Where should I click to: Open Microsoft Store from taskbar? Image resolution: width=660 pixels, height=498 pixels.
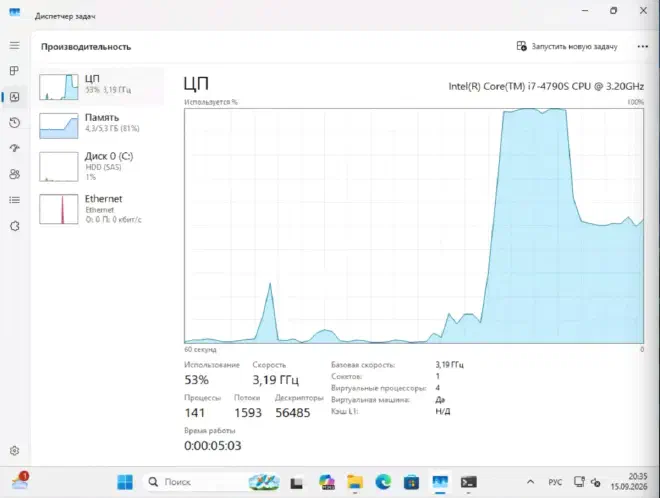[411, 482]
